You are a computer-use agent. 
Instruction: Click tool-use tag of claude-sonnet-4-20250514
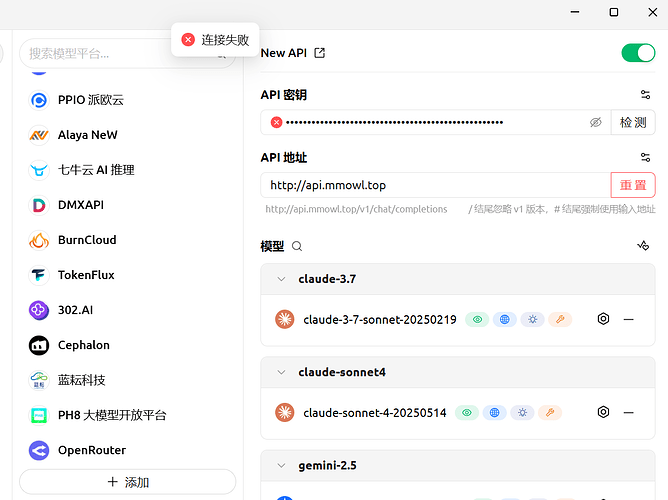550,413
